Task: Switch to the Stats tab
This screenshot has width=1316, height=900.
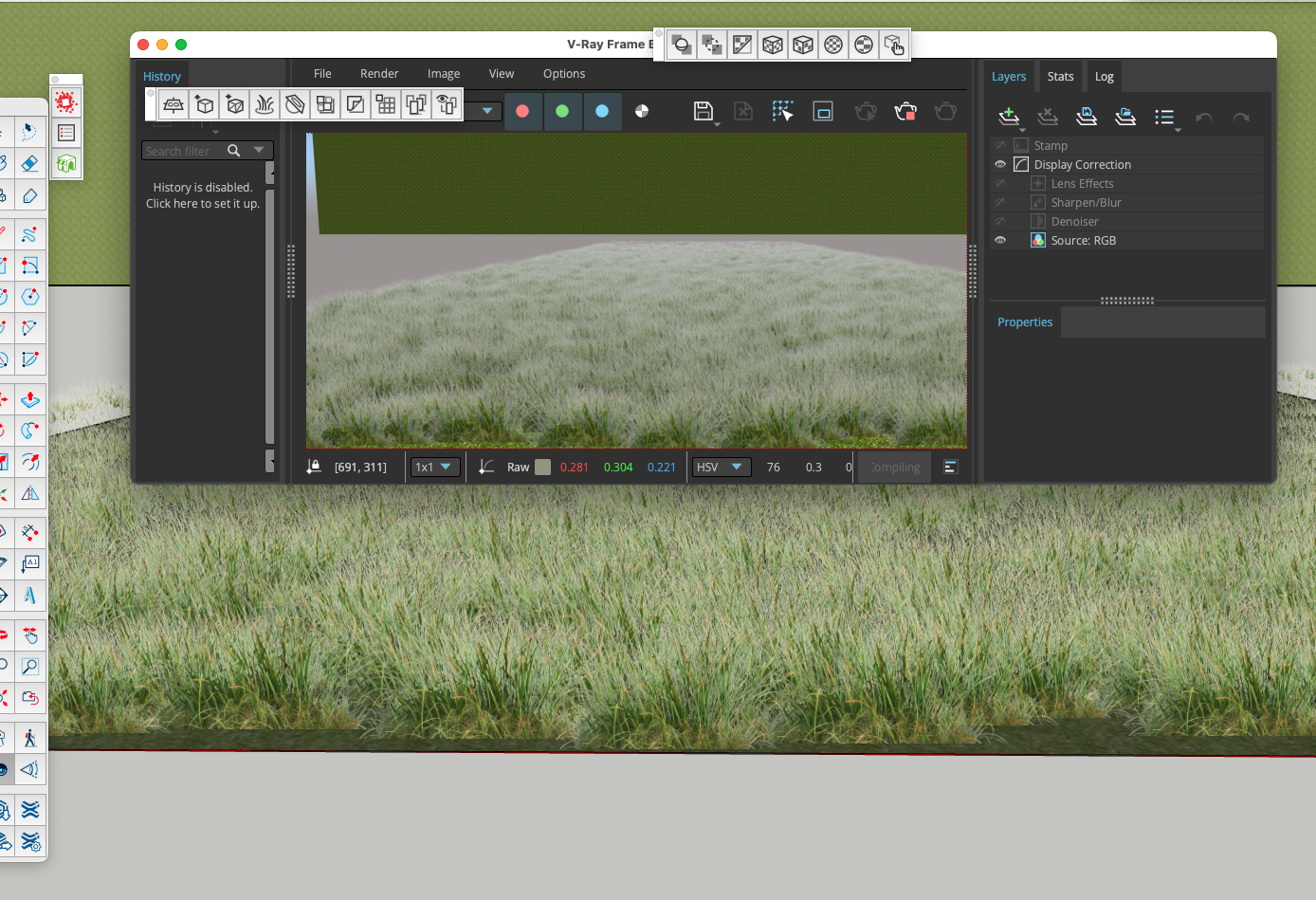Action: (1060, 76)
